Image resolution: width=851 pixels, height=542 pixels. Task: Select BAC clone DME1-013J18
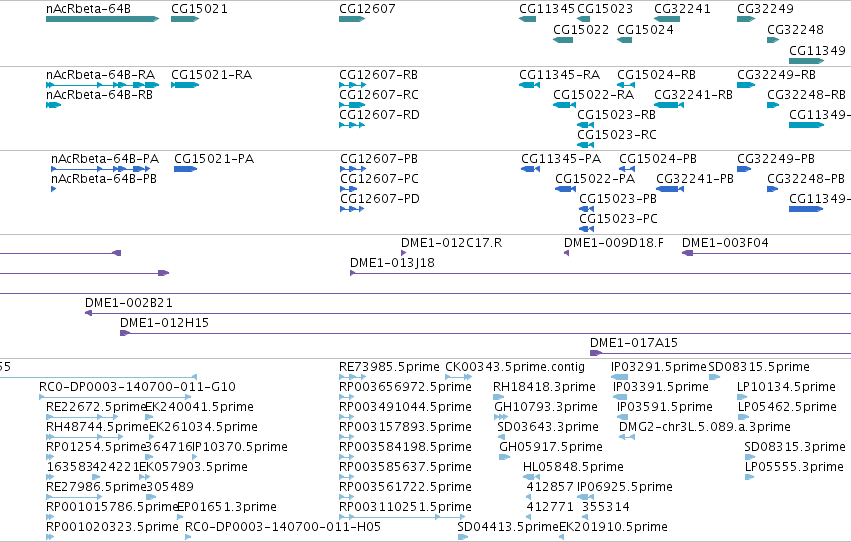click(392, 263)
